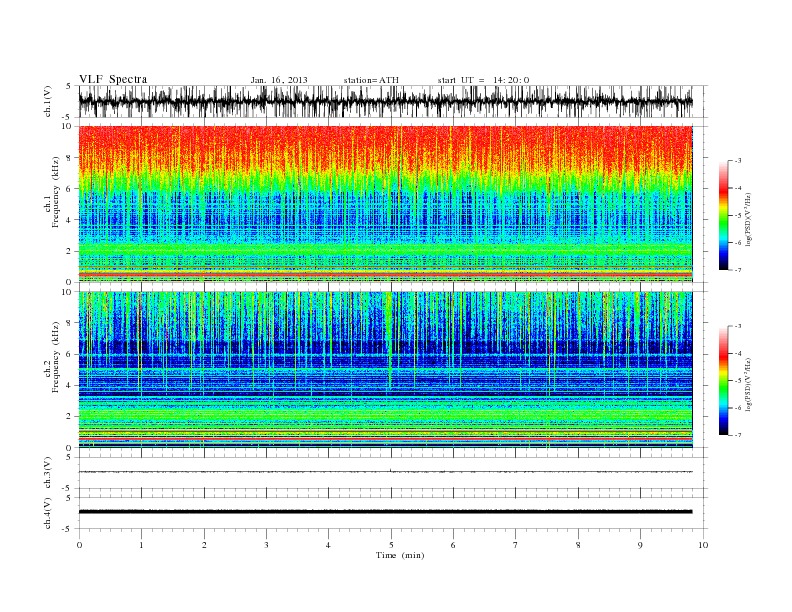Click the ch.1 color scale unit label
792x612 pixels.
point(748,219)
